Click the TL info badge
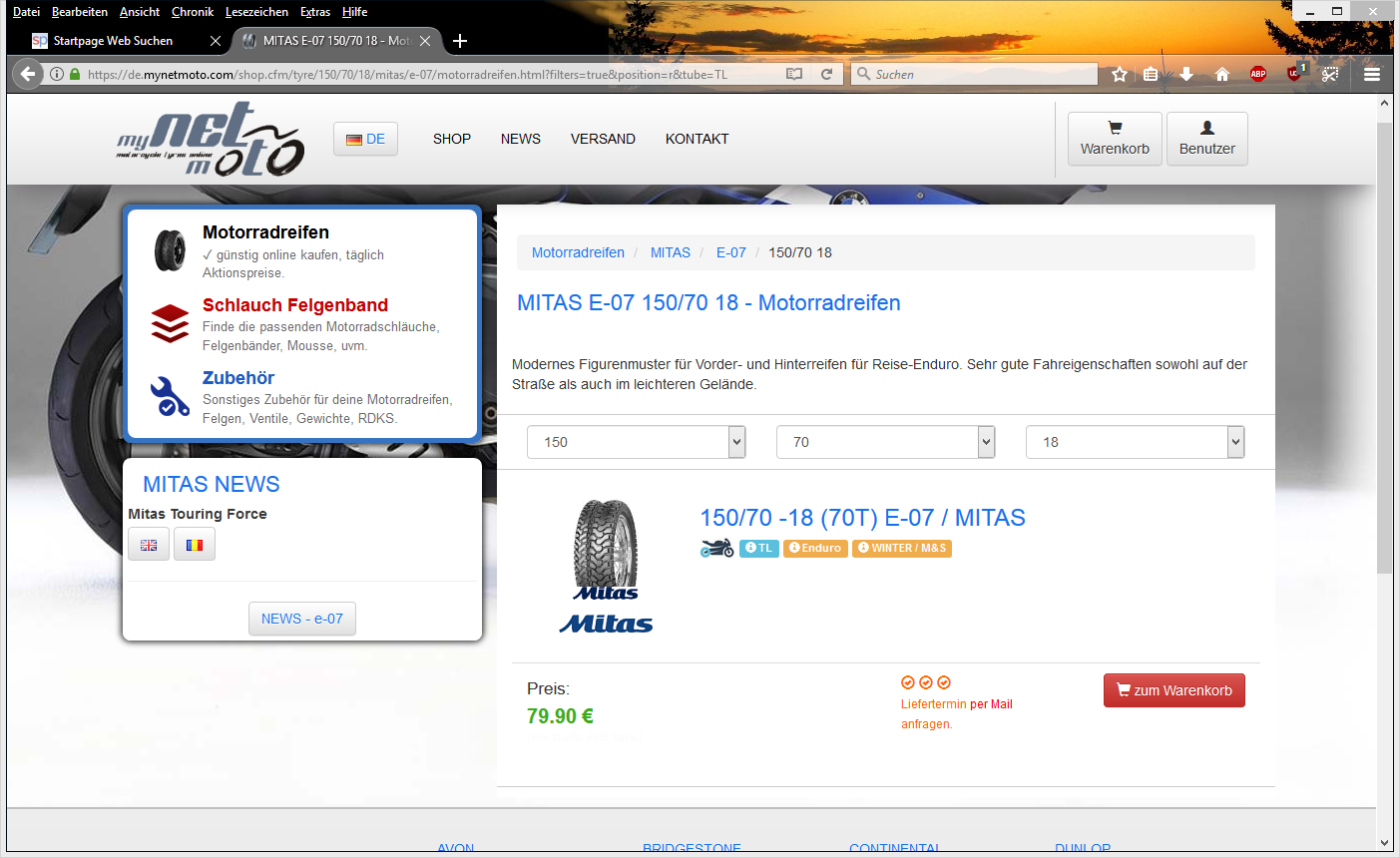The width and height of the screenshot is (1400, 858). 759,548
